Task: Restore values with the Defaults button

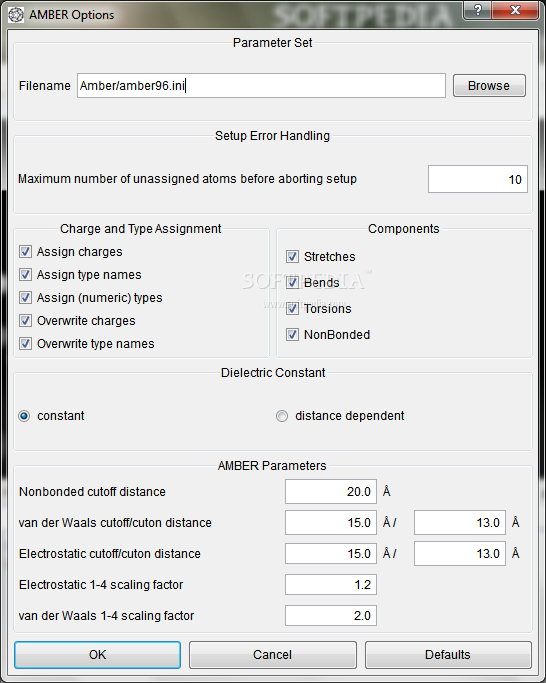Action: click(448, 655)
